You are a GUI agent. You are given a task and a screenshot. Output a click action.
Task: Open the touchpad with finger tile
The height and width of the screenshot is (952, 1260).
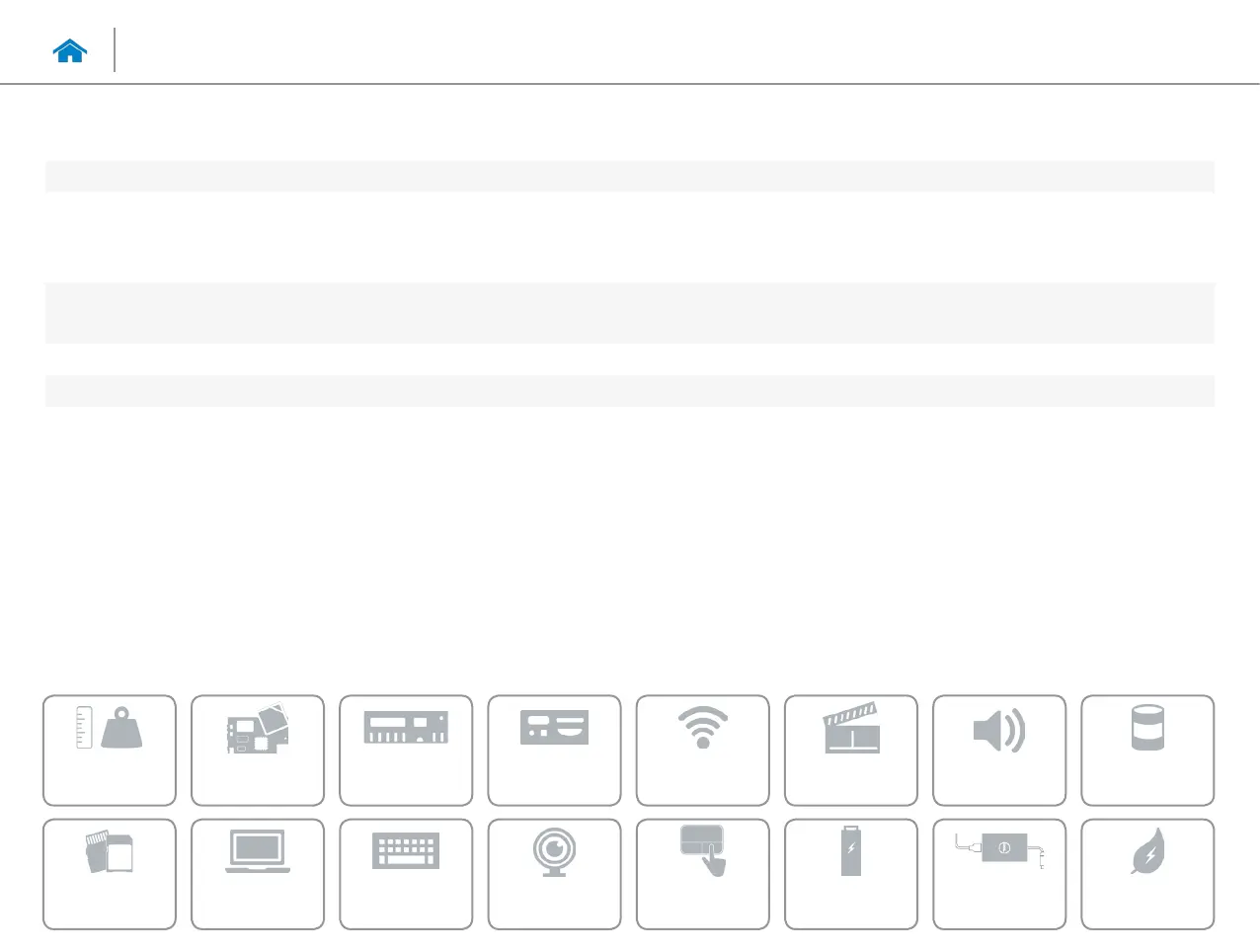pyautogui.click(x=702, y=874)
